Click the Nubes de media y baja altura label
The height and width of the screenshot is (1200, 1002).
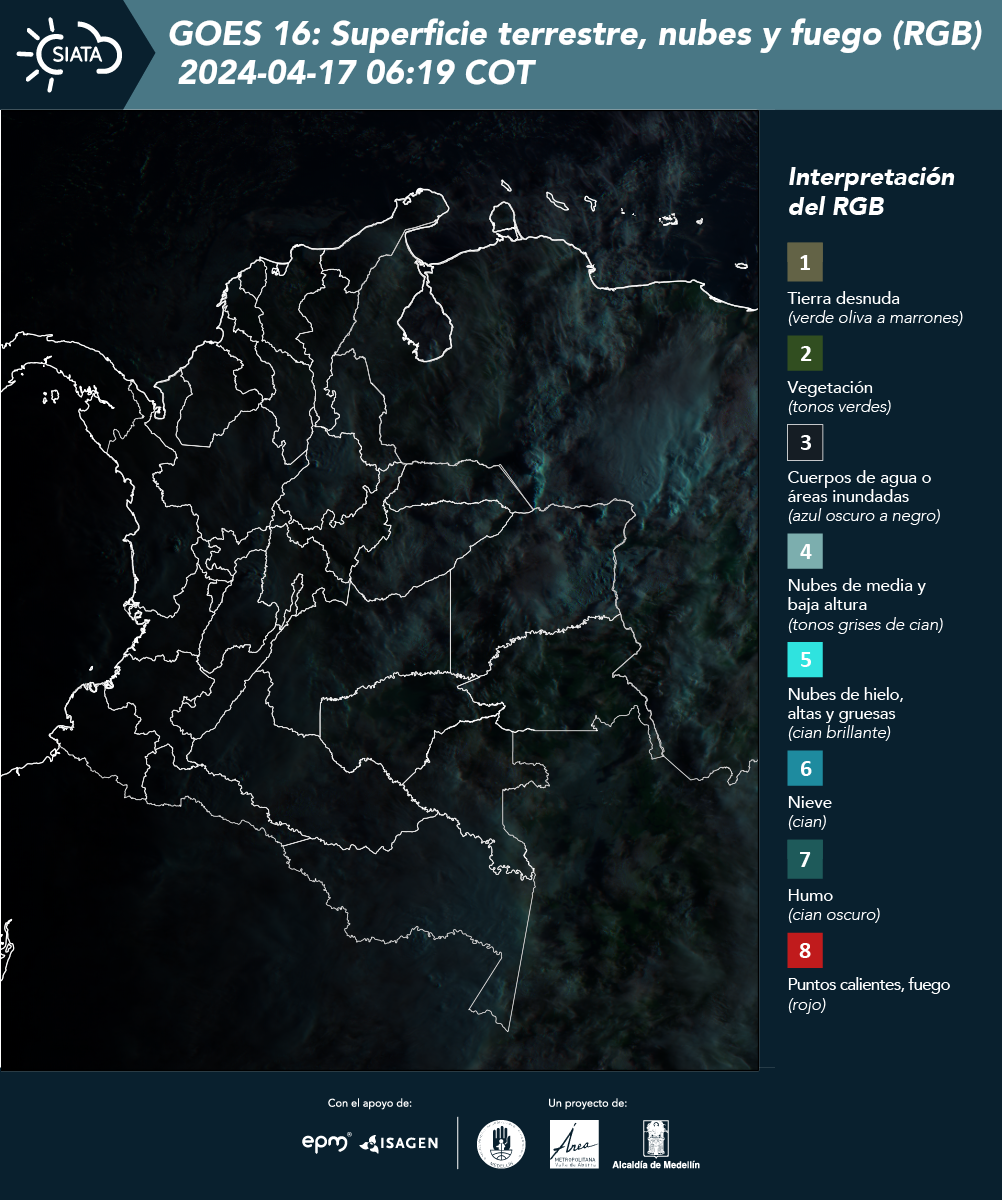(x=857, y=595)
